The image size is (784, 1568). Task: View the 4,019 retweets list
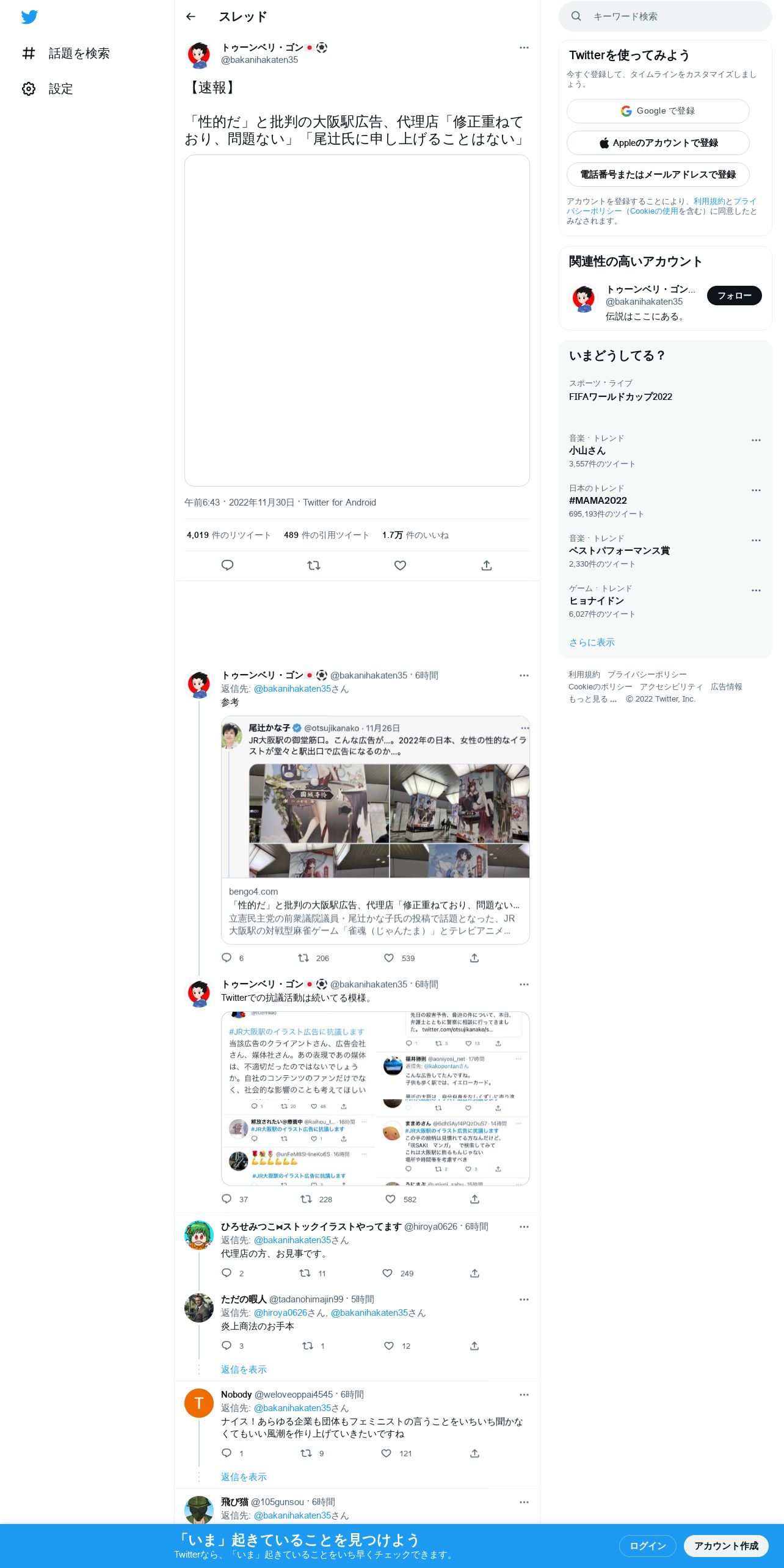point(228,535)
